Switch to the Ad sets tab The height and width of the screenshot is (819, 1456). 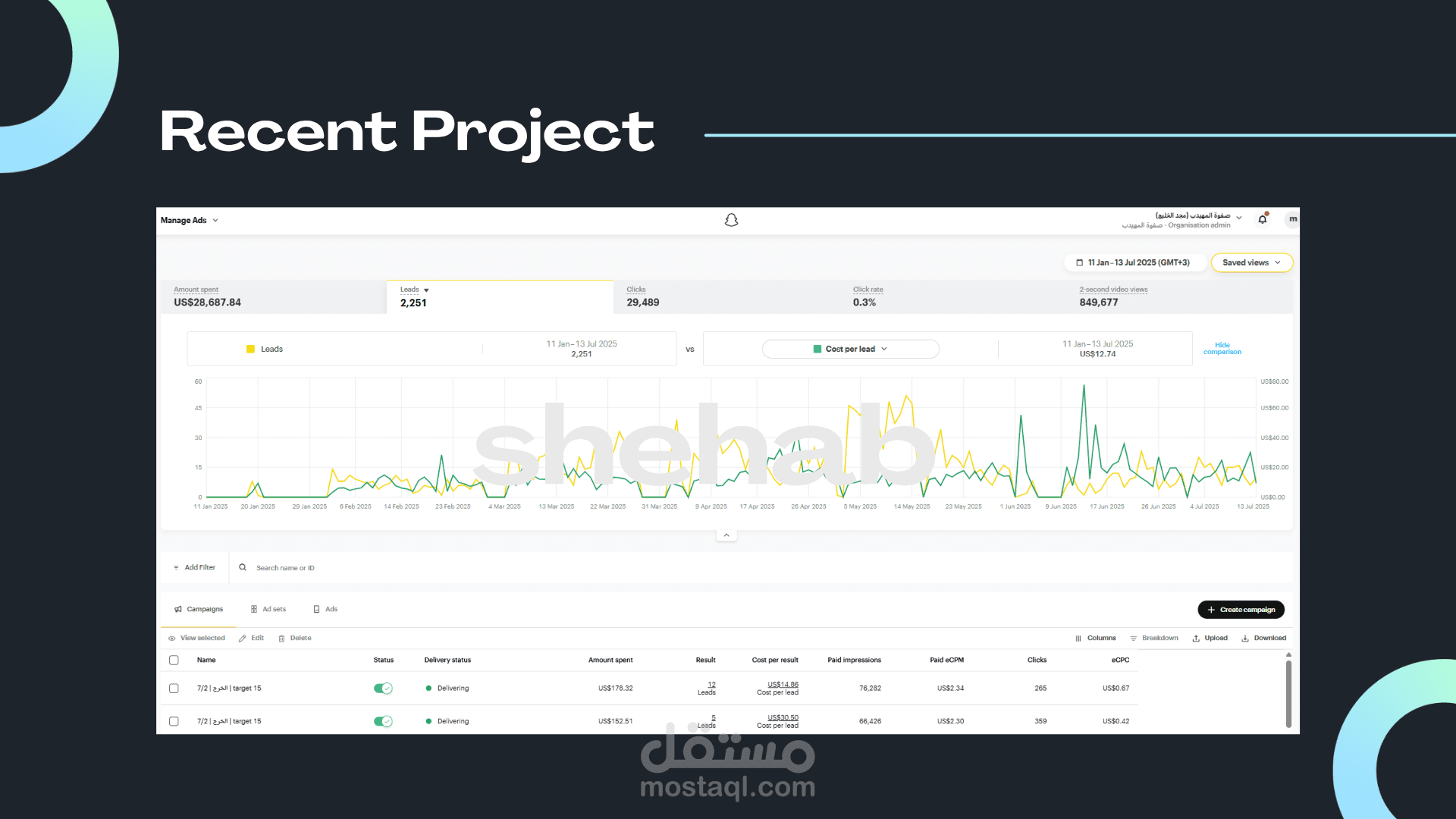click(268, 609)
